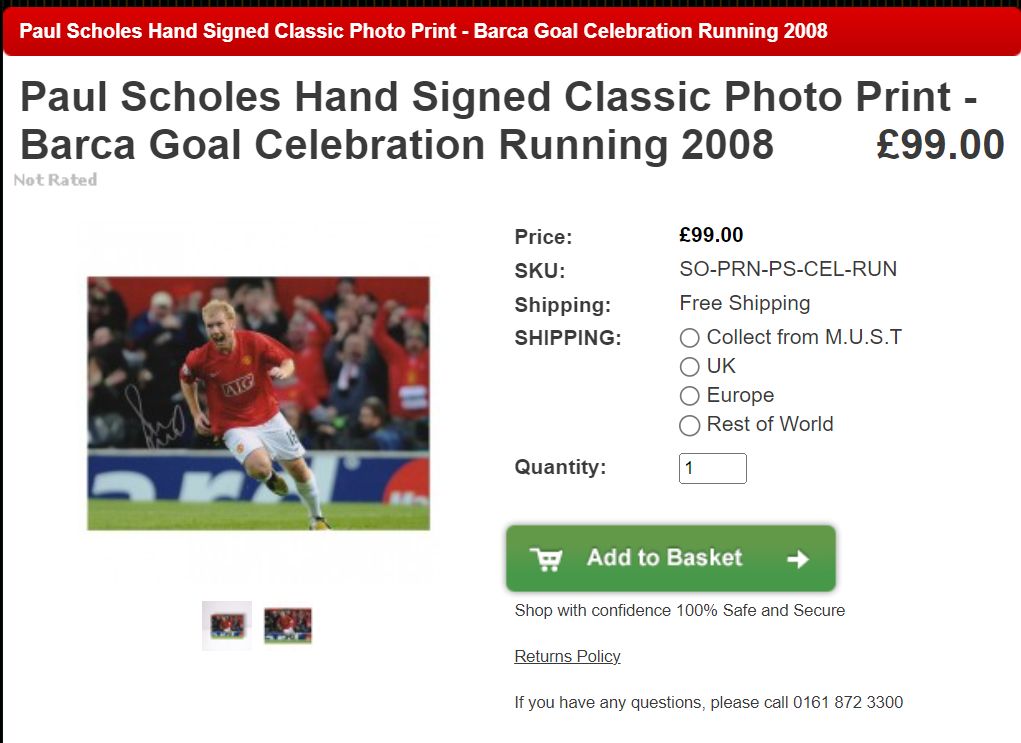Viewport: 1021px width, 743px height.
Task: Click the red header bar product title
Action: tap(423, 31)
